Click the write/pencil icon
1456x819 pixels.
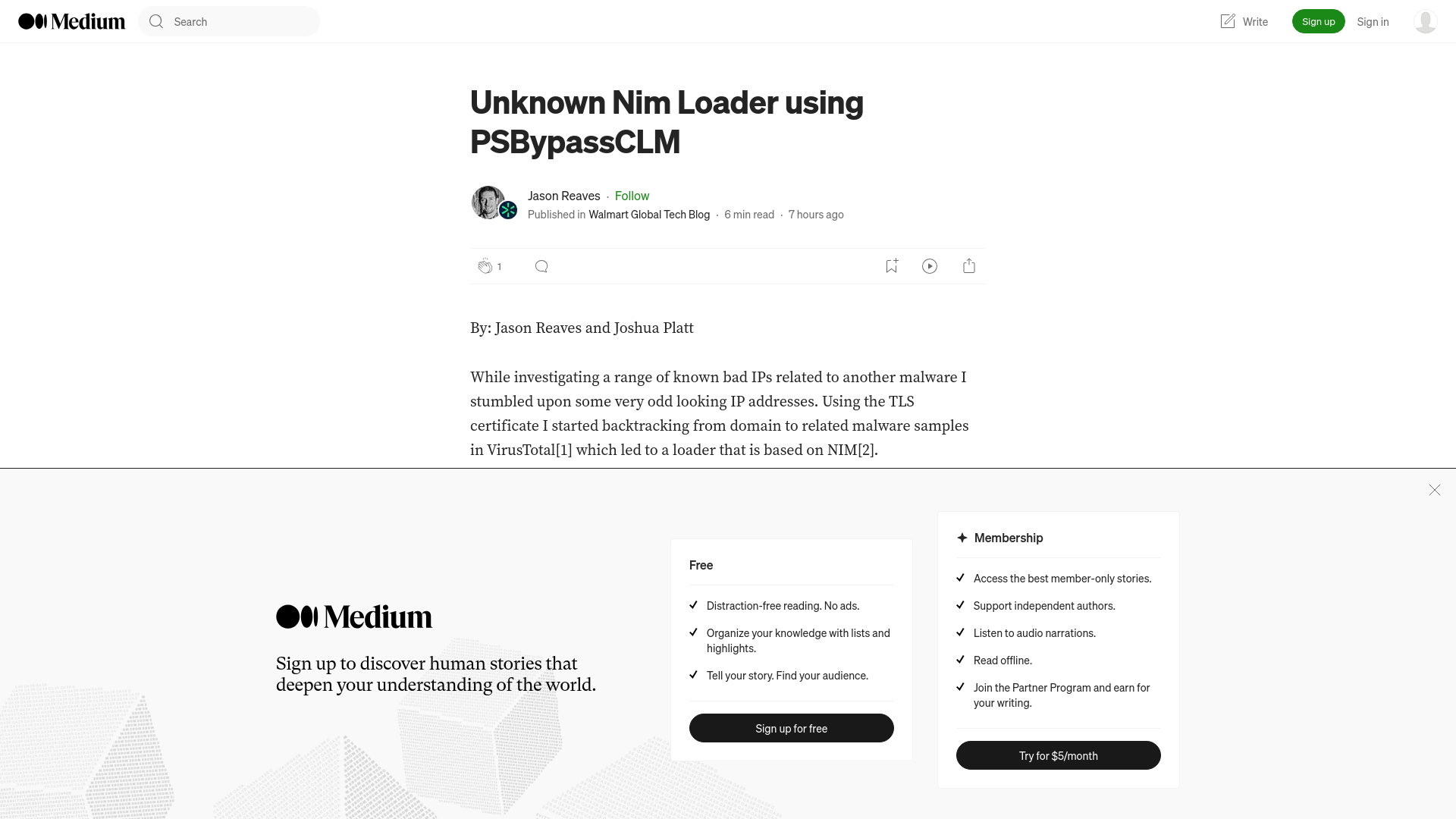1228,21
